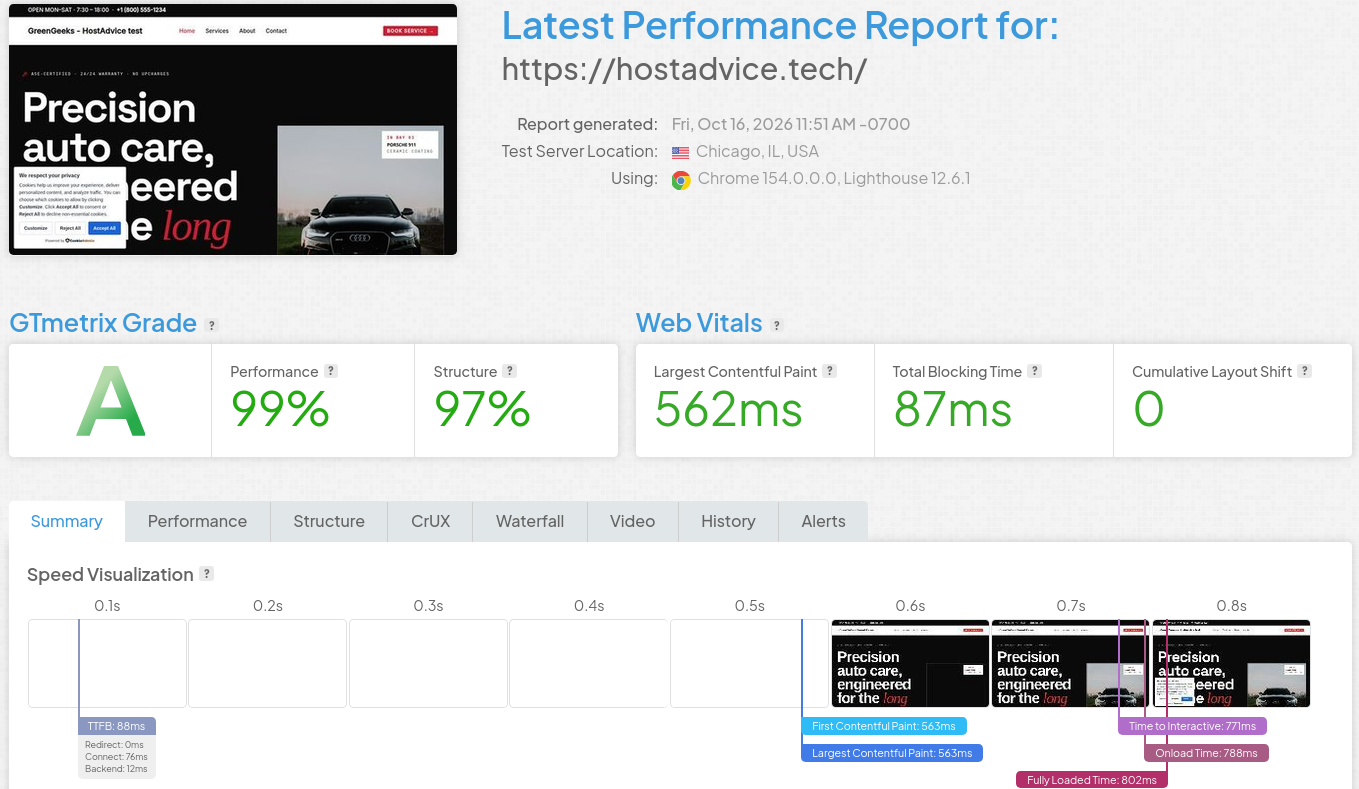The image size is (1359, 789).
Task: Show help for Total Blocking Time
Action: click(x=1035, y=371)
